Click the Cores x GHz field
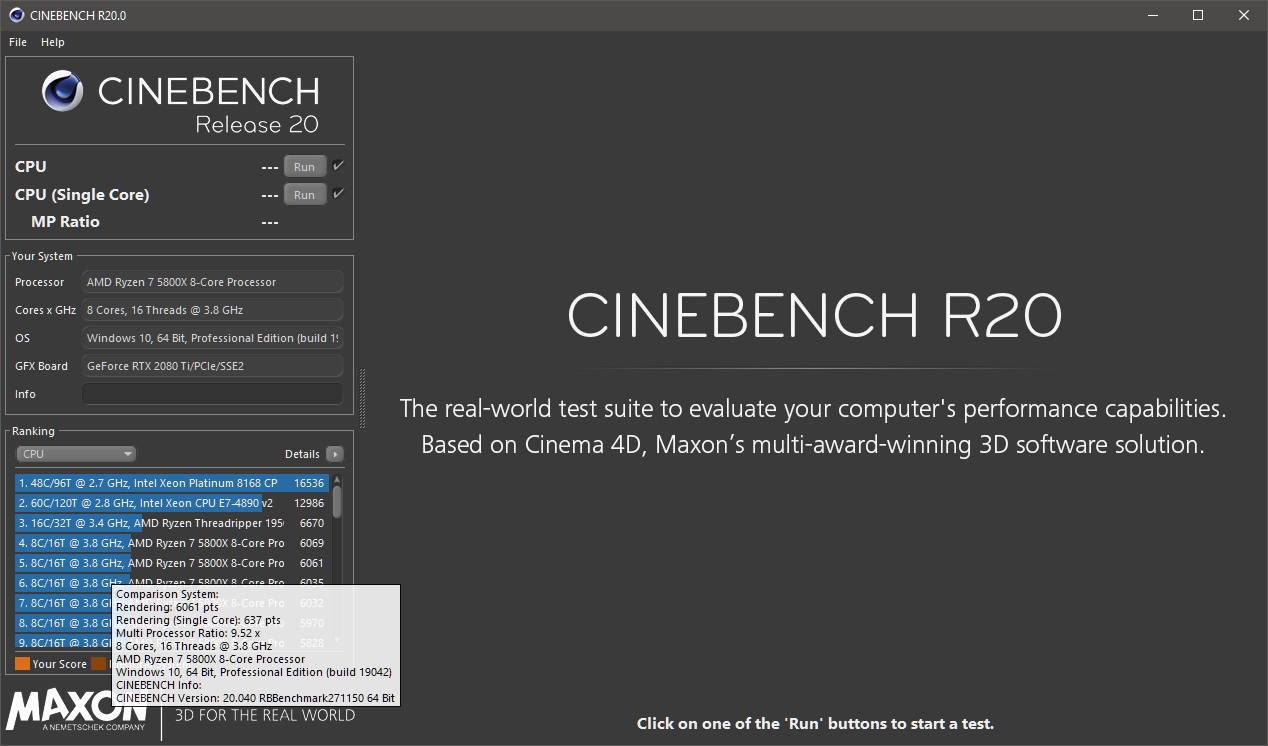Viewport: 1268px width, 746px height. click(x=212, y=310)
